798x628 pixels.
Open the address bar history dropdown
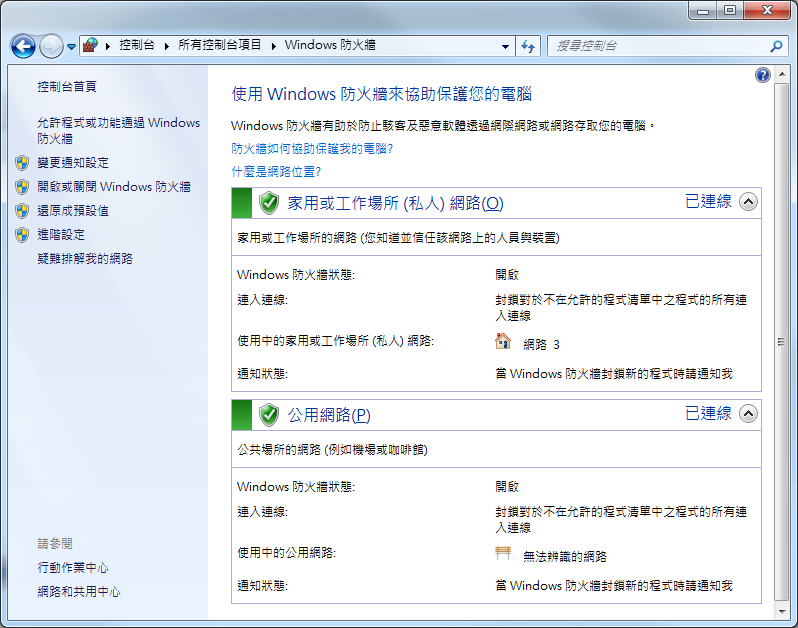pyautogui.click(x=505, y=46)
